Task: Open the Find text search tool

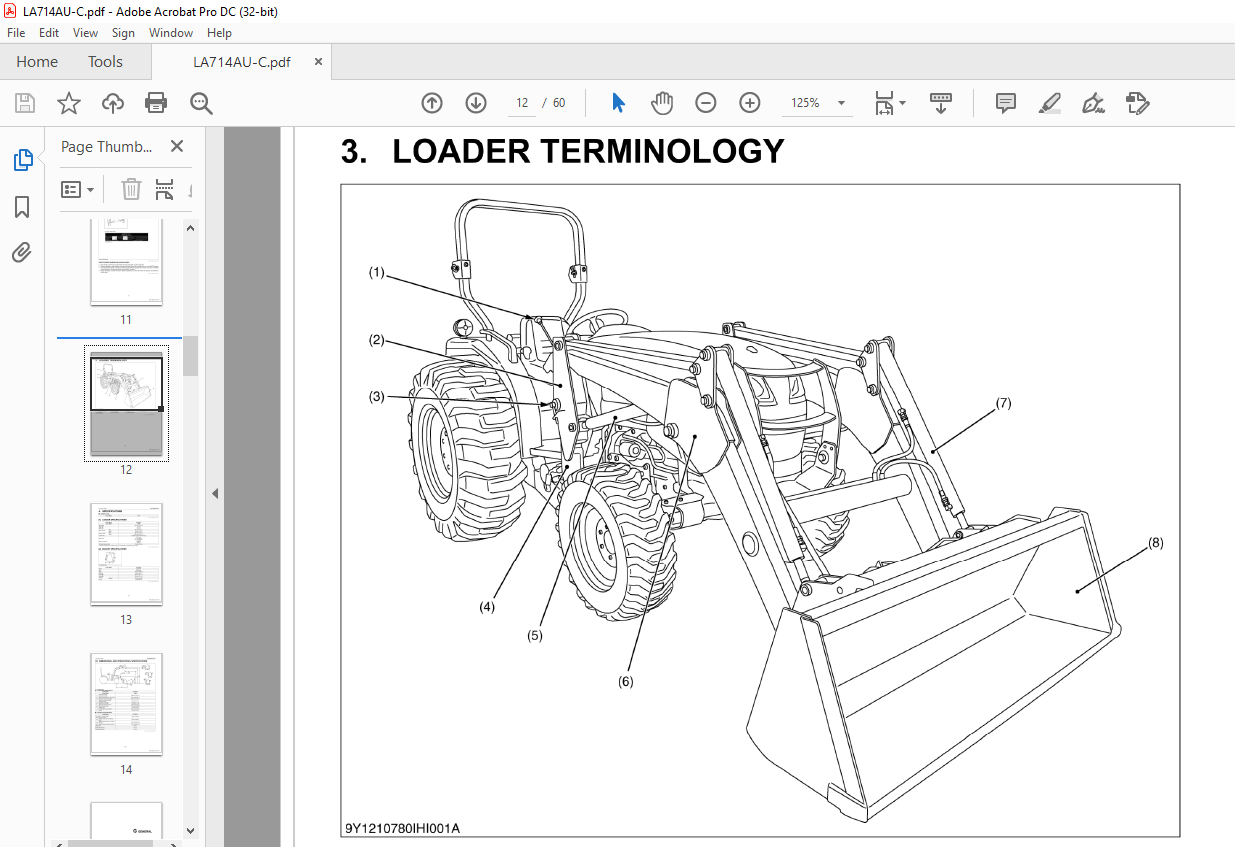Action: 201,103
